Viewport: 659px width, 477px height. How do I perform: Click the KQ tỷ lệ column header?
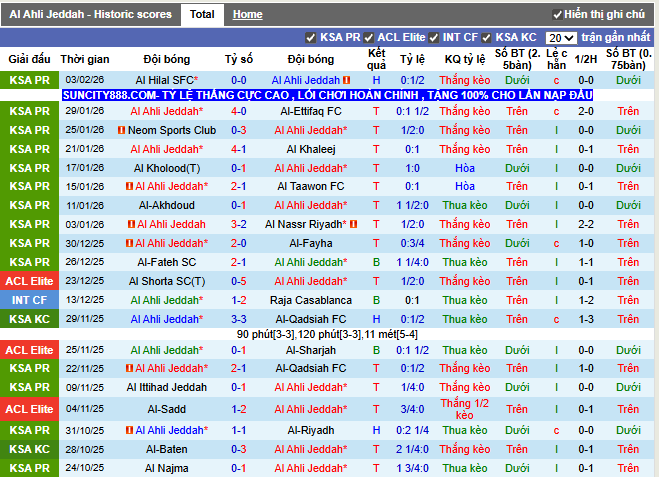pyautogui.click(x=465, y=59)
